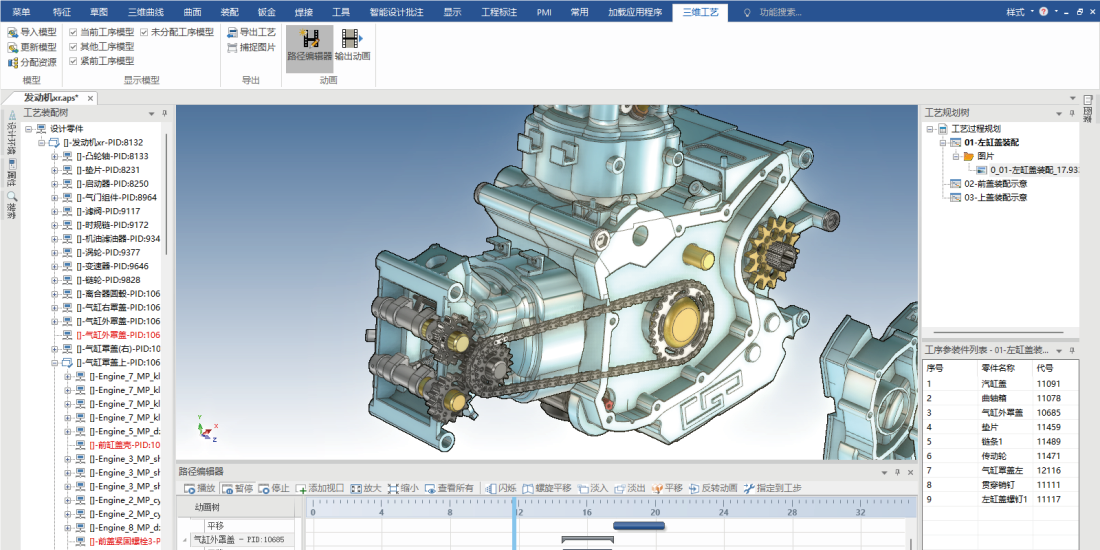Viewport: 1100px width, 550px height.
Task: Toggle the 当前工序模型 checkbox
Action: [73, 32]
